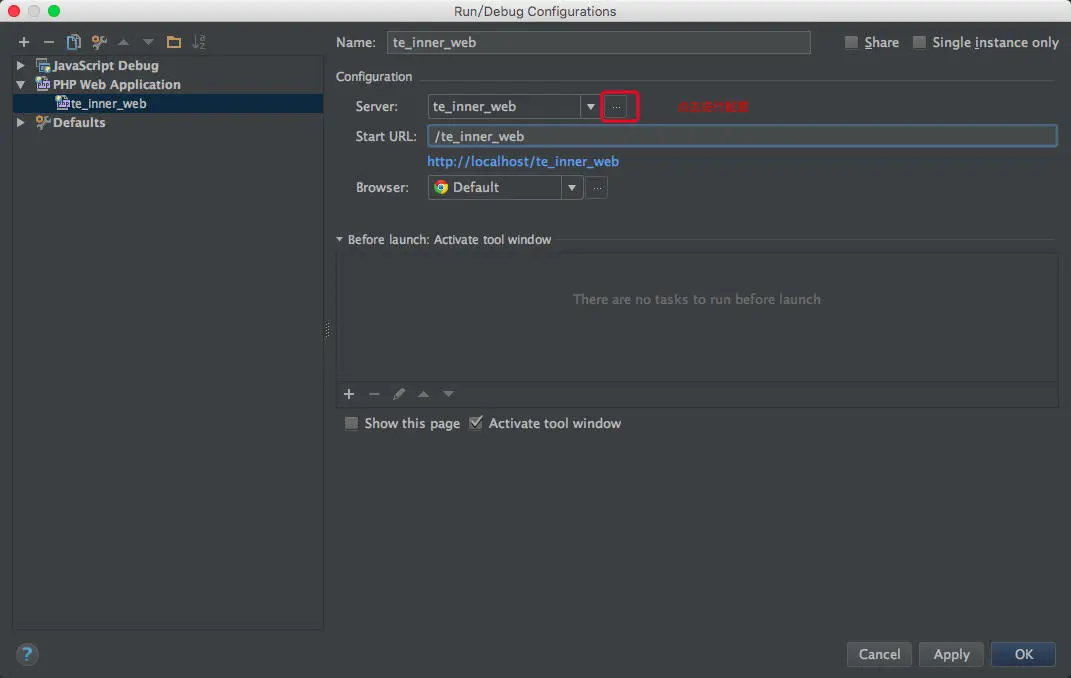
Task: Sort configurations alphabetically
Action: 199,42
